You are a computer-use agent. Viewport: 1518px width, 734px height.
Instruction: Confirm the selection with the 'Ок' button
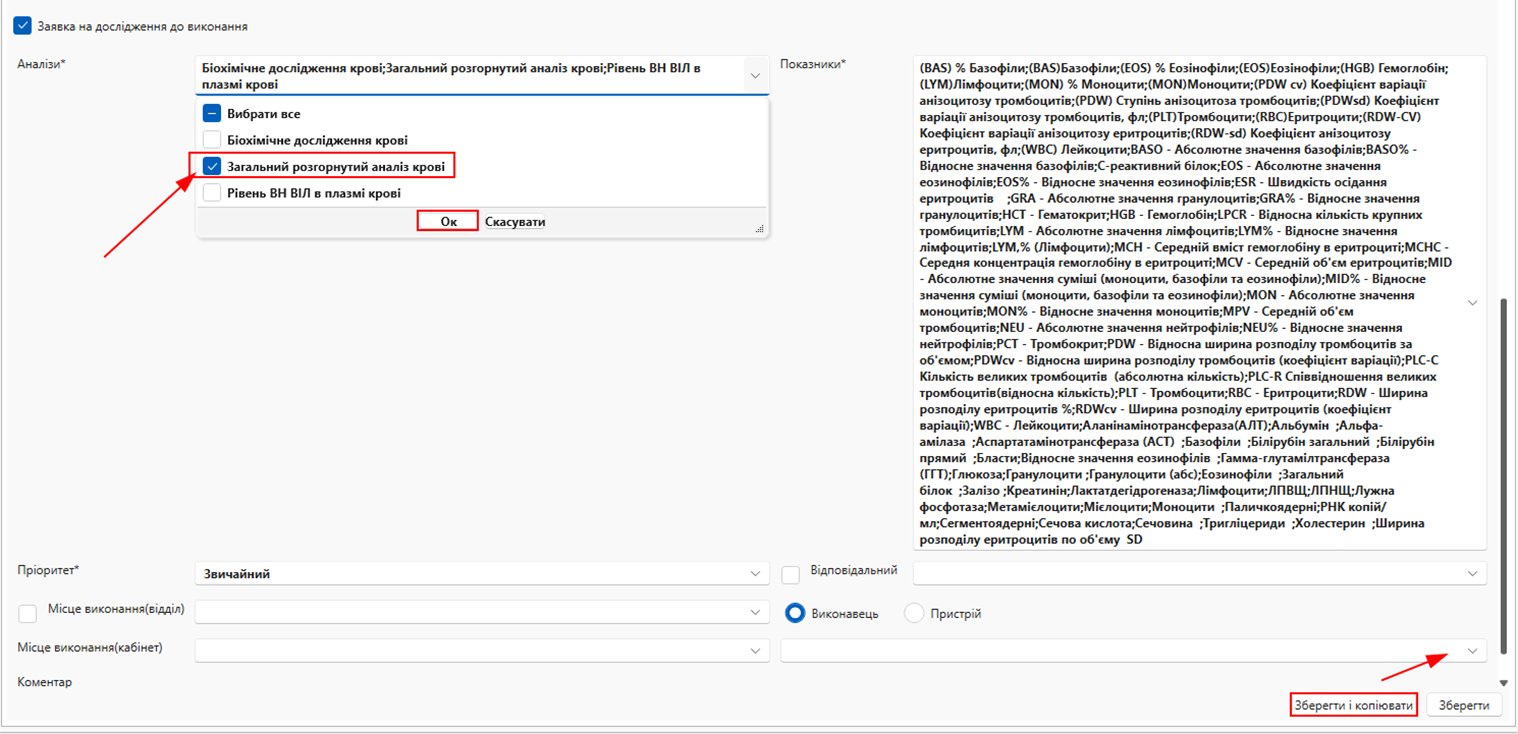pos(448,222)
